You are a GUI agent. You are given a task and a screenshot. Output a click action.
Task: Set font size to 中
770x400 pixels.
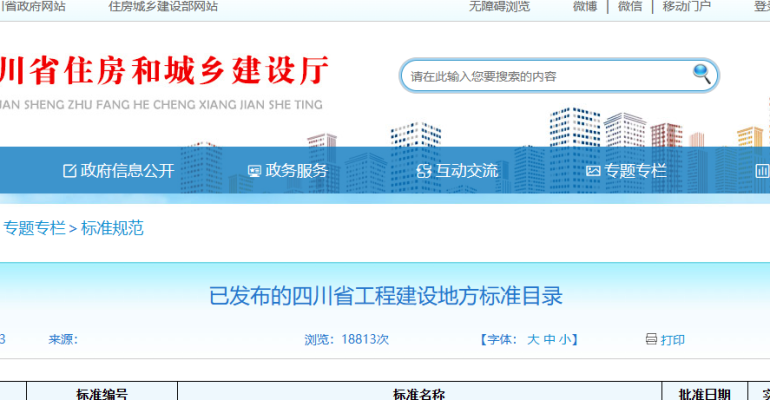(550, 339)
